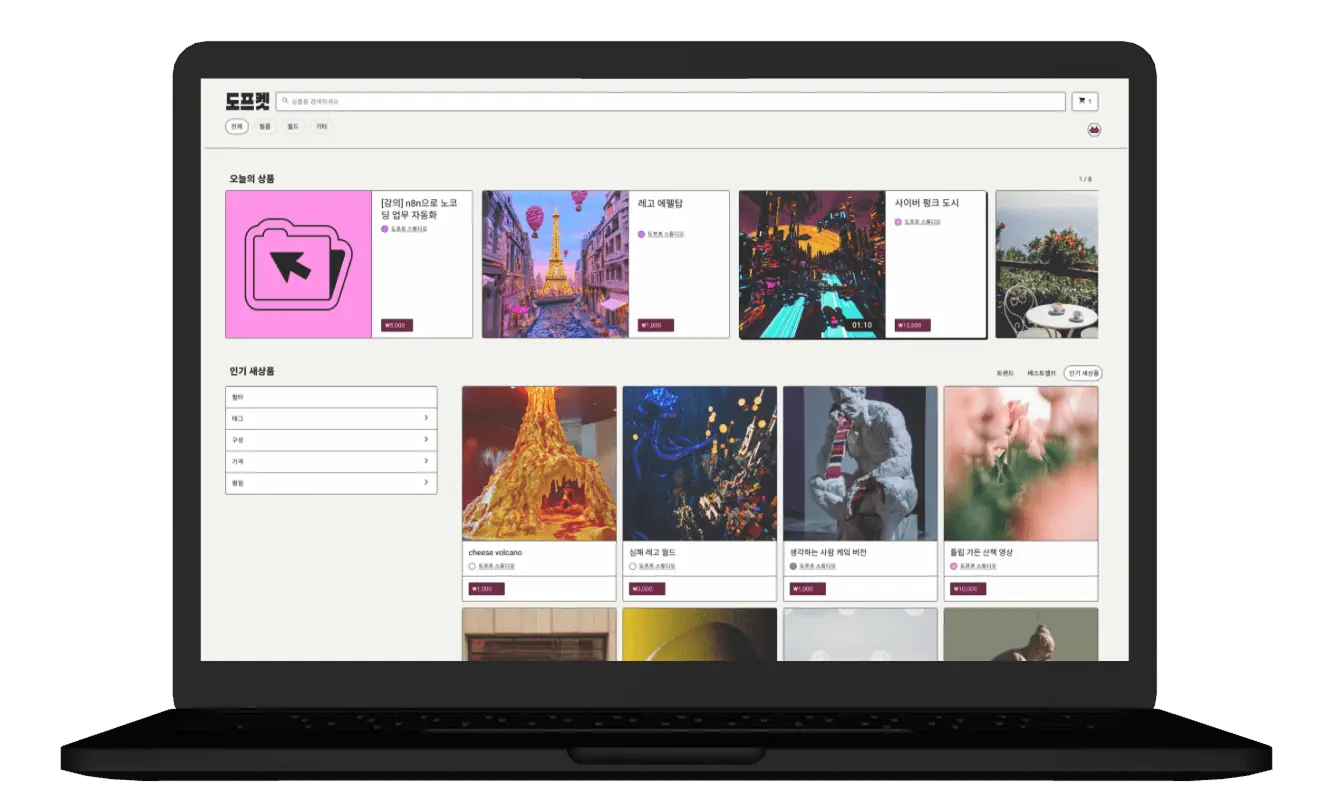1342x812 pixels.
Task: Click the magnifier icon in search bar
Action: 286,102
